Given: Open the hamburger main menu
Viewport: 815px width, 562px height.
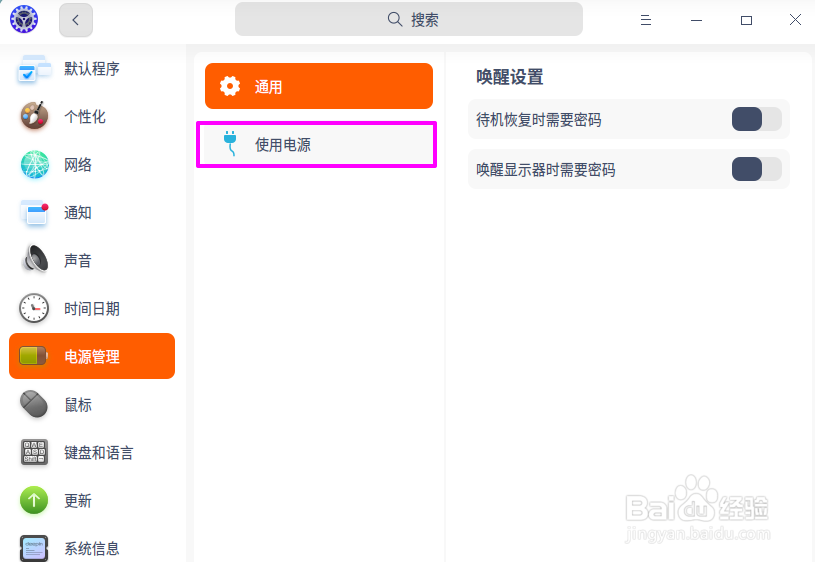Looking at the screenshot, I should [646, 20].
